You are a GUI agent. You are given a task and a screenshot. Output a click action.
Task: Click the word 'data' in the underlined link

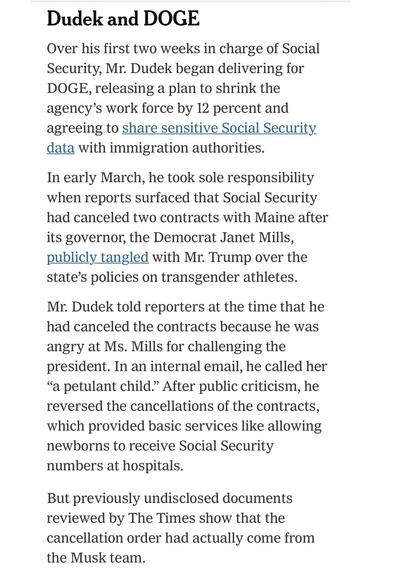[x=60, y=148]
